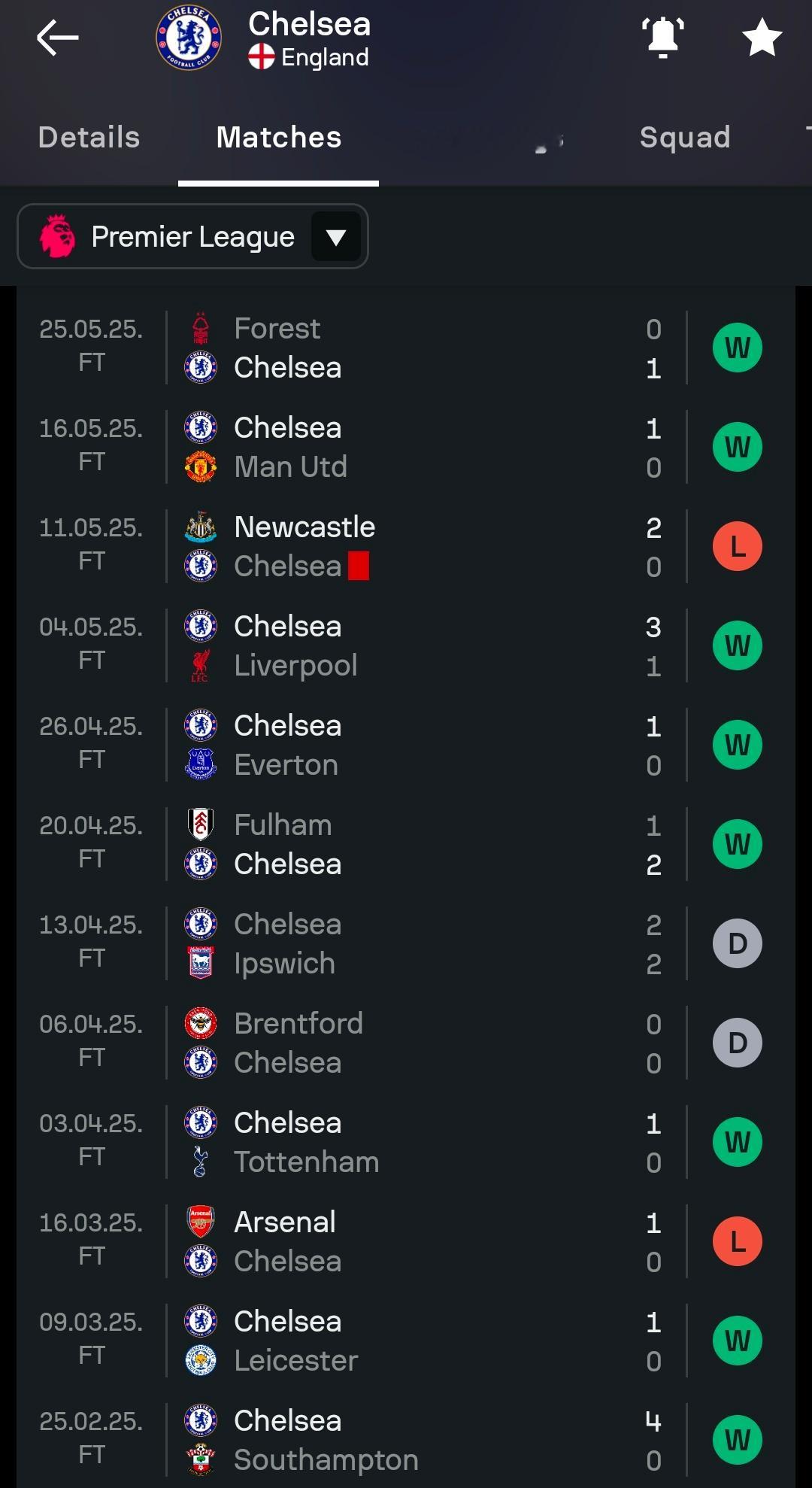Toggle Chelsea notifications bell

(x=662, y=38)
